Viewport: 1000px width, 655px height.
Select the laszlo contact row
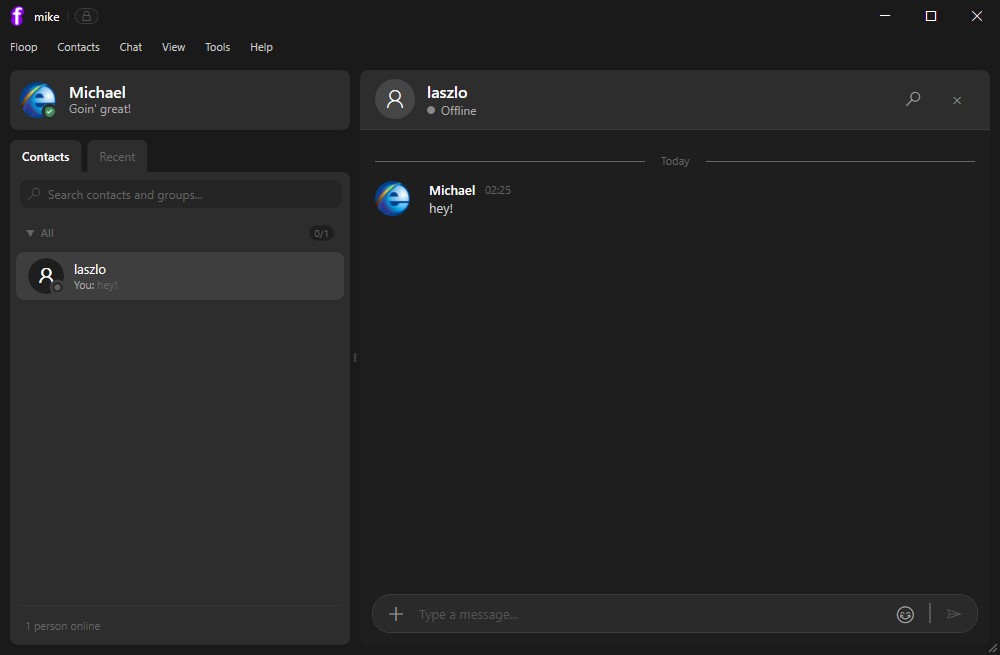[x=180, y=276]
